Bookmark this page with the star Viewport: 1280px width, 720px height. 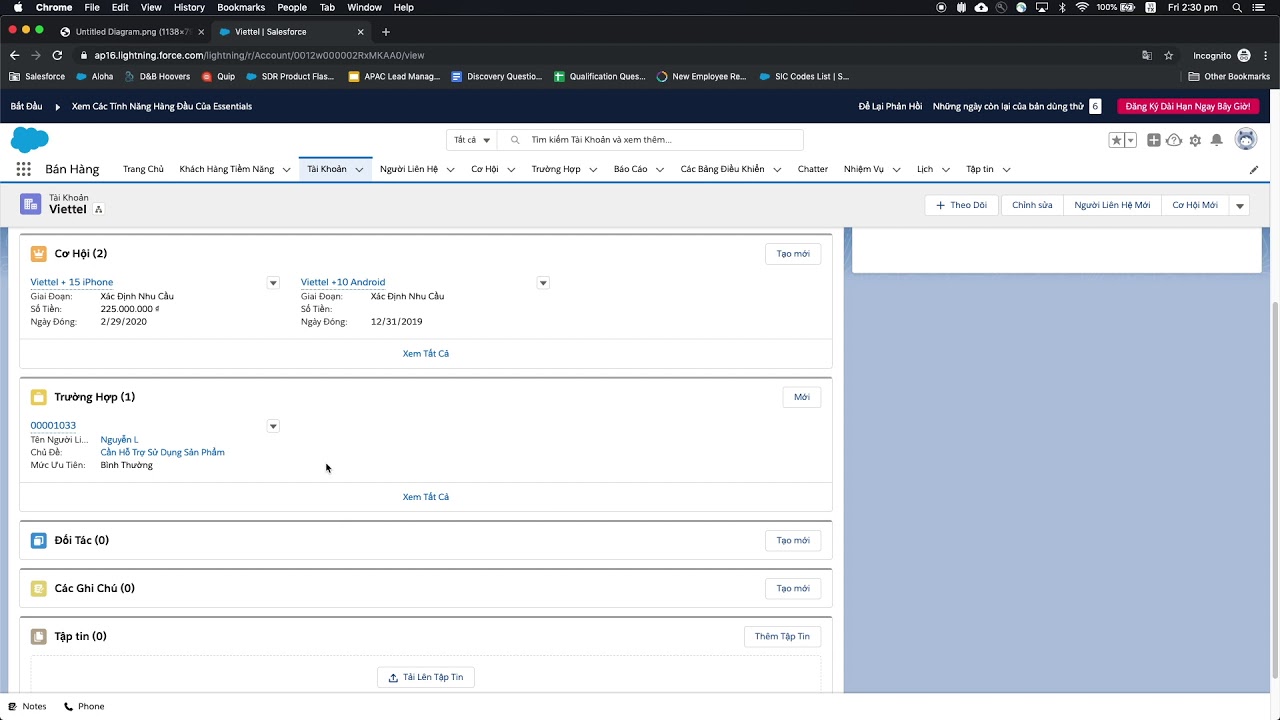tap(1168, 56)
